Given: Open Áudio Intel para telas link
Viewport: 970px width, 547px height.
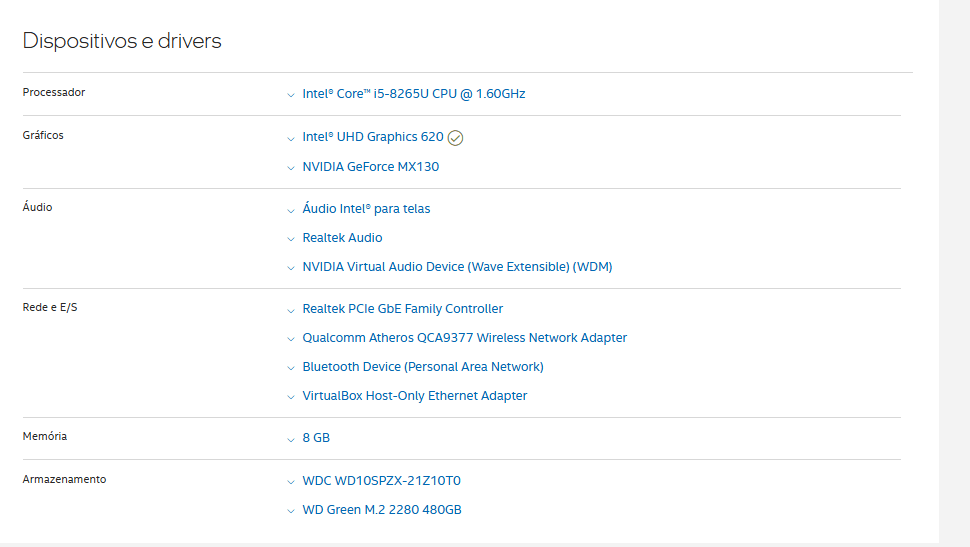Looking at the screenshot, I should point(366,209).
